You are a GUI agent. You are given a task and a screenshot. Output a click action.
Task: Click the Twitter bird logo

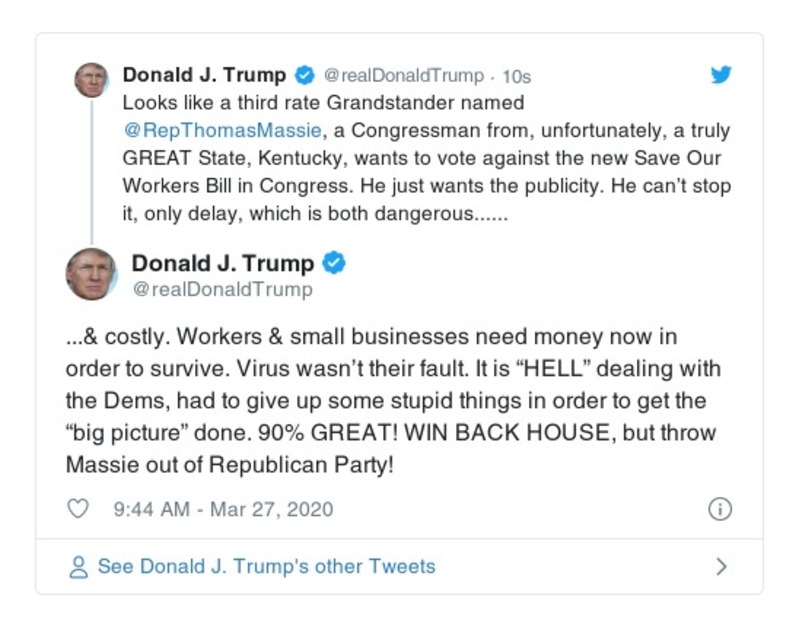[720, 75]
